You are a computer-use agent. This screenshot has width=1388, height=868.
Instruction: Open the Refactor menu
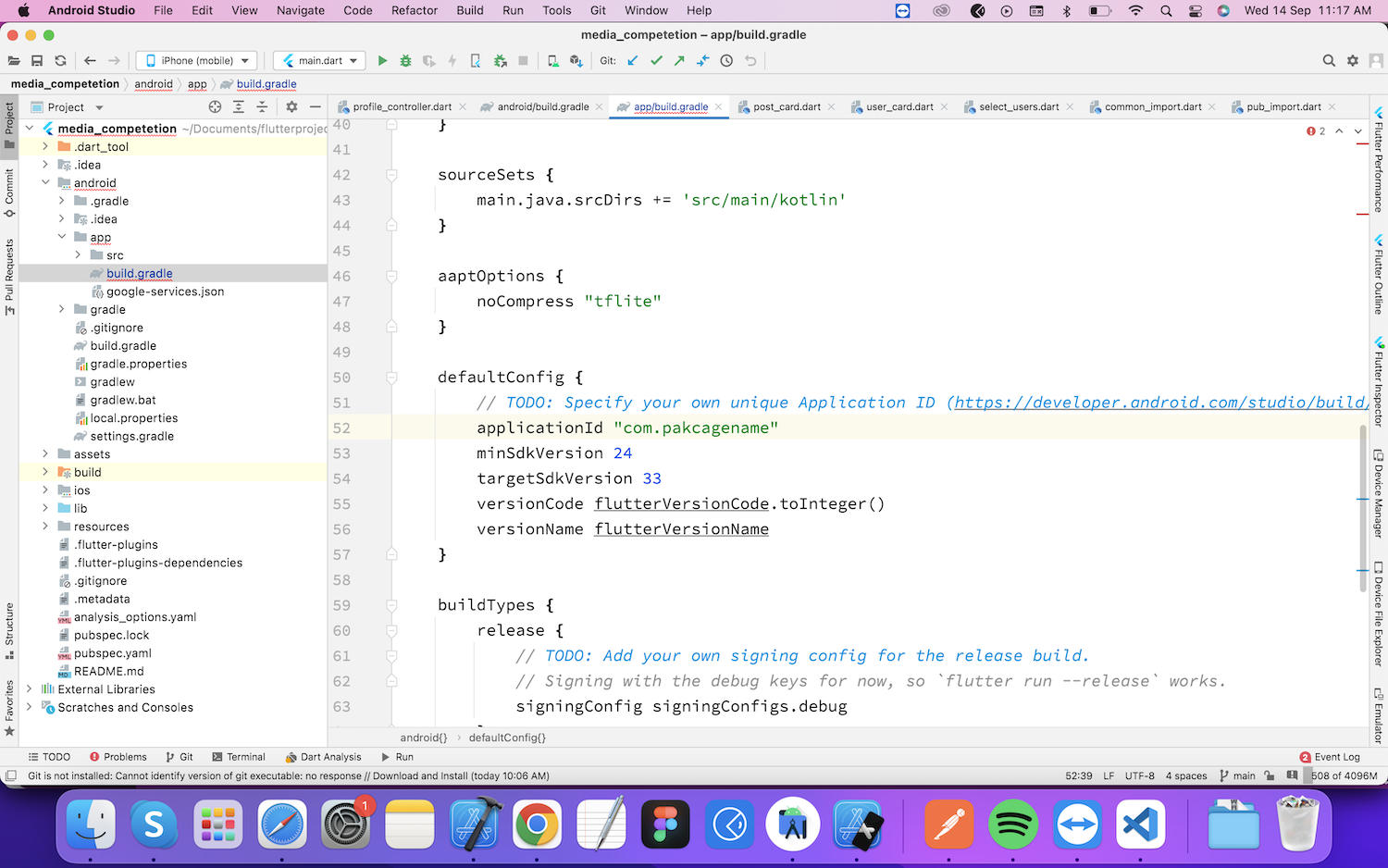coord(414,10)
